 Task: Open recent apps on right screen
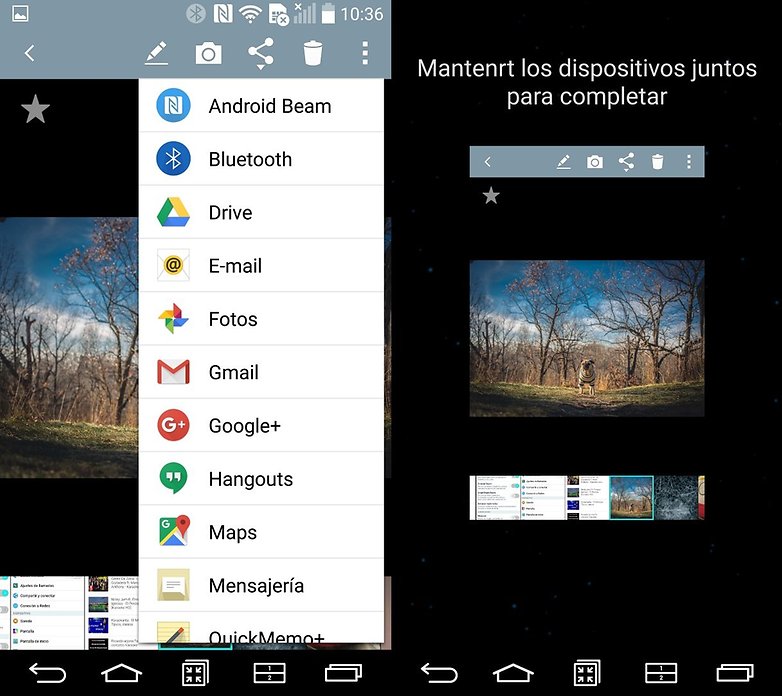(735, 673)
